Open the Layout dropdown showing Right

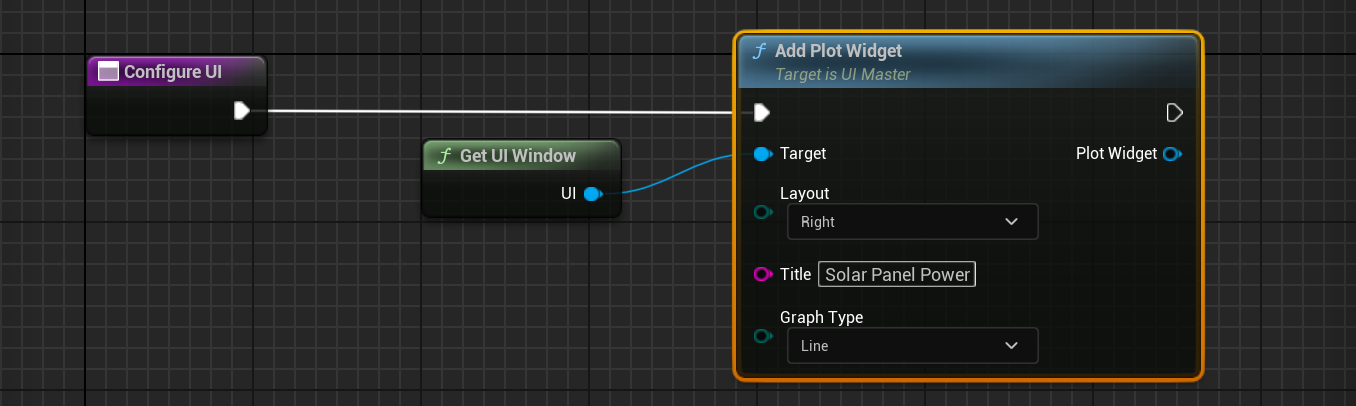(x=912, y=222)
